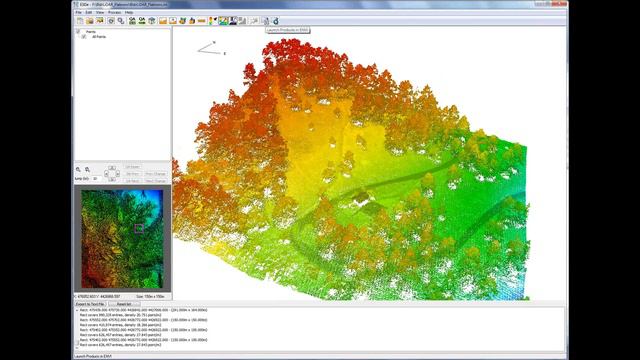The width and height of the screenshot is (640, 360).
Task: Click the 3D box toolbar icon
Action: click(x=152, y=21)
